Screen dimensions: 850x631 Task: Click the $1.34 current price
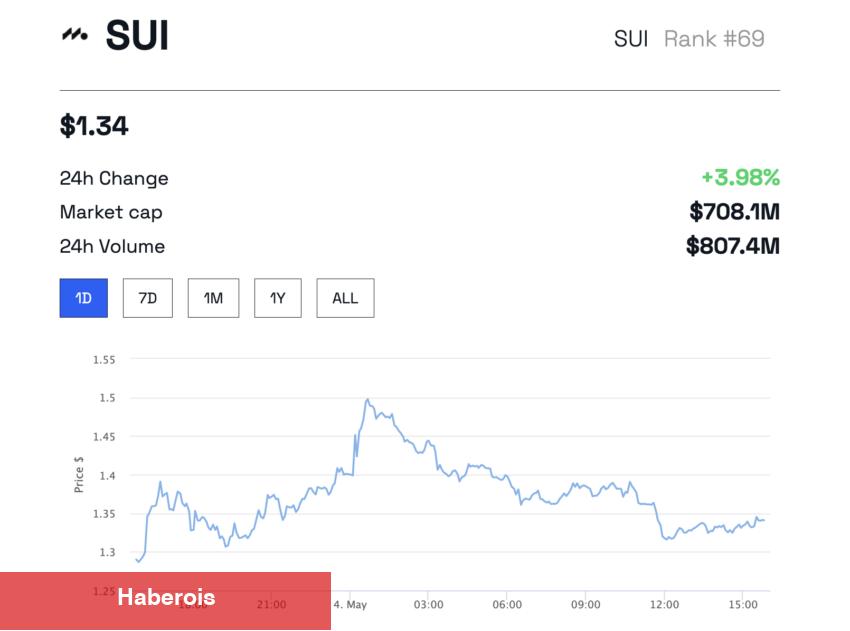click(x=94, y=126)
